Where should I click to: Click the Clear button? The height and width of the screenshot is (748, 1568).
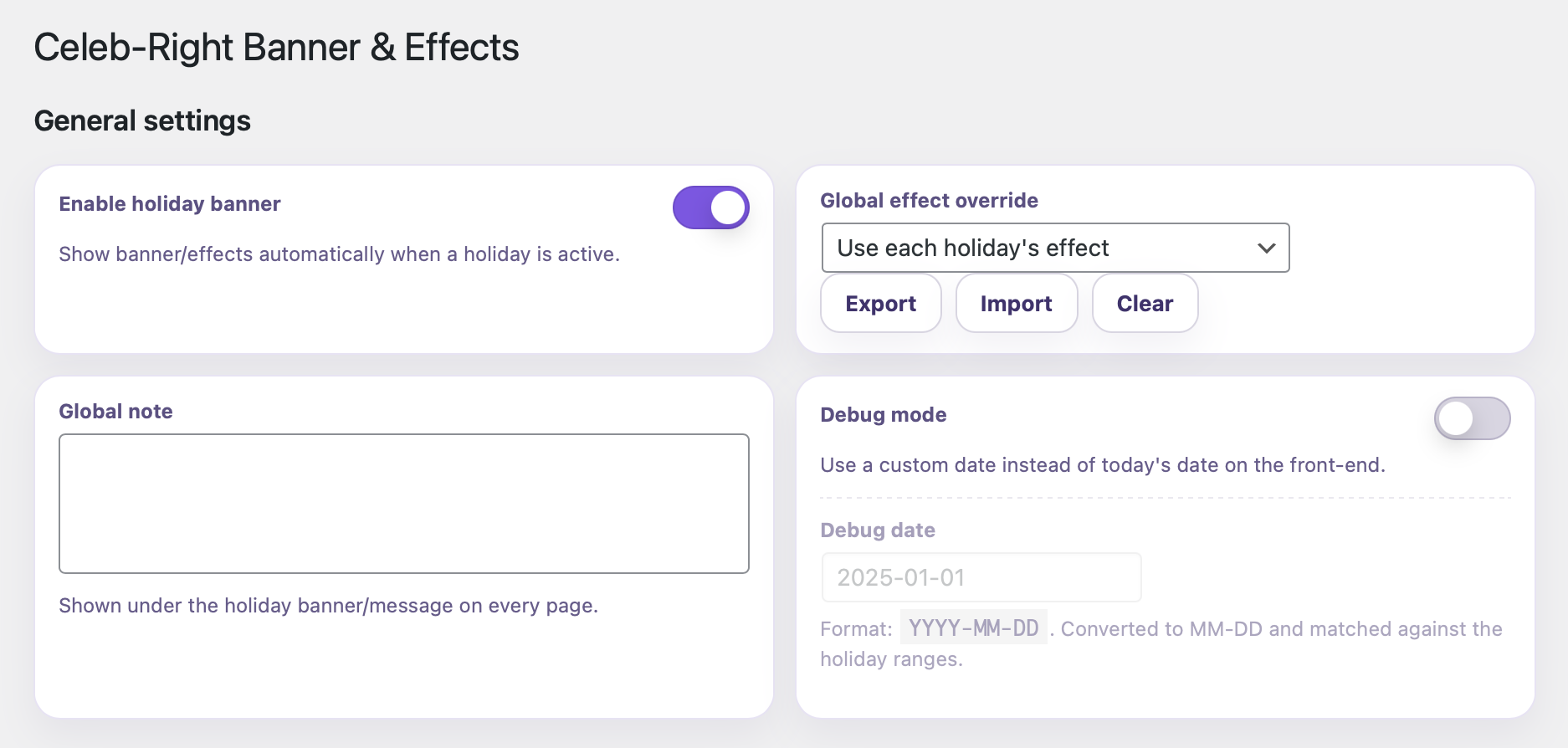pyautogui.click(x=1145, y=304)
